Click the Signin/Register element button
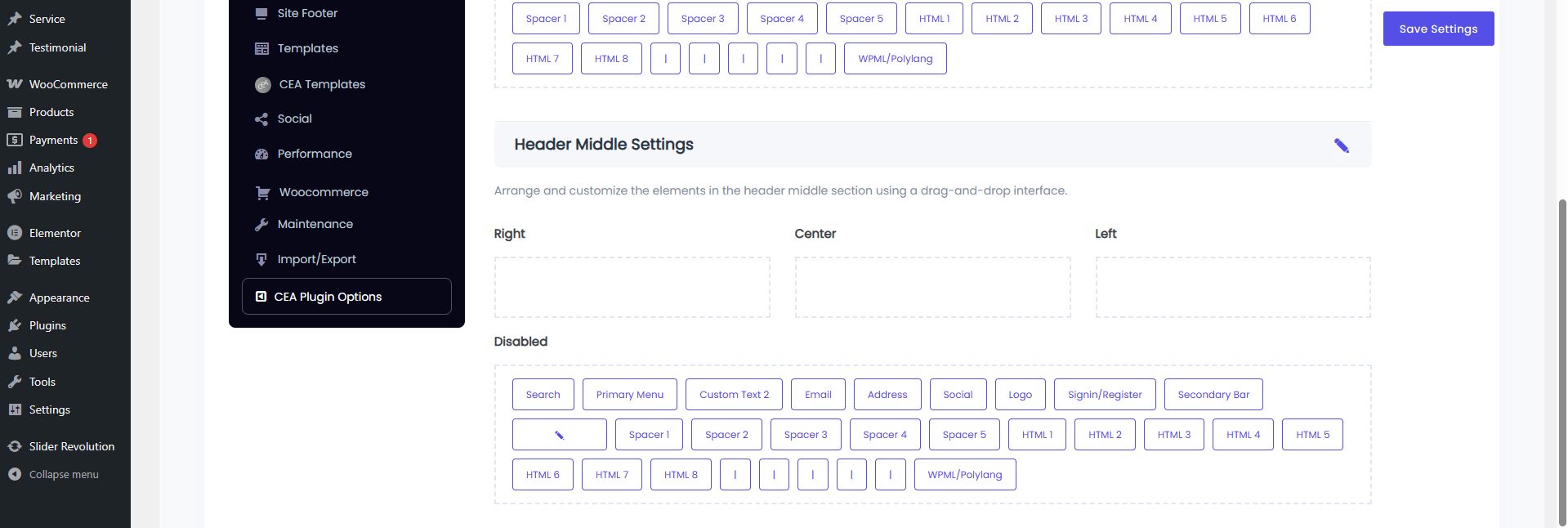Screen dimensions: 1568x528 [1105, 395]
